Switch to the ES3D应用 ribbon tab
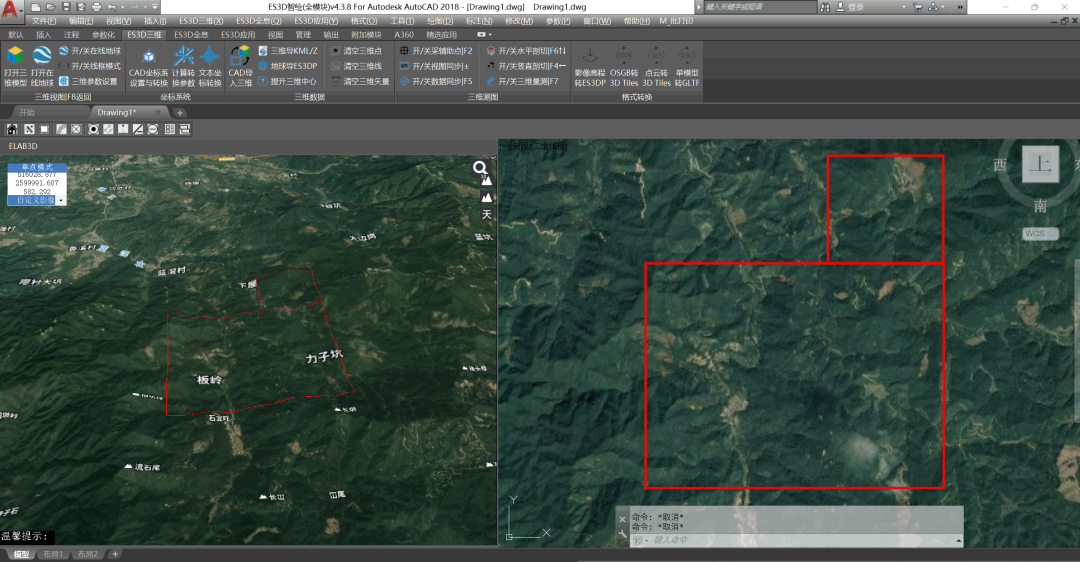The height and width of the screenshot is (562, 1080). pos(238,34)
